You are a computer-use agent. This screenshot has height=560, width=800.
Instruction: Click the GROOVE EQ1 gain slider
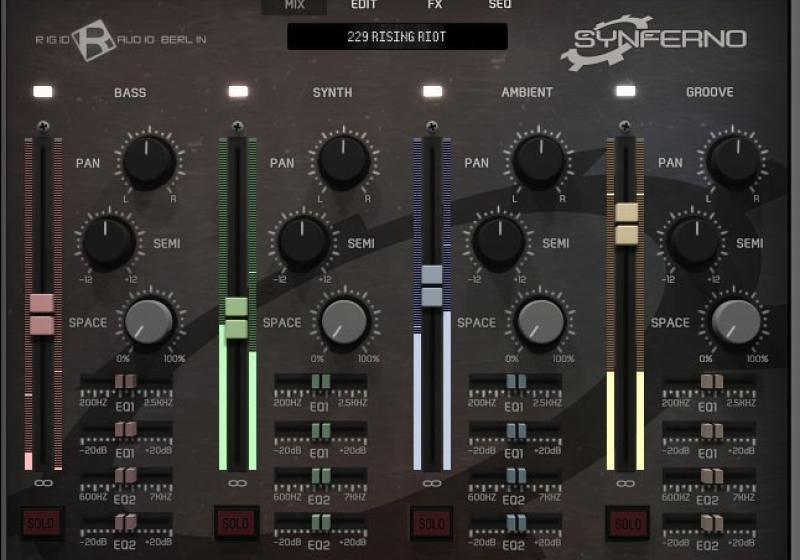point(710,431)
